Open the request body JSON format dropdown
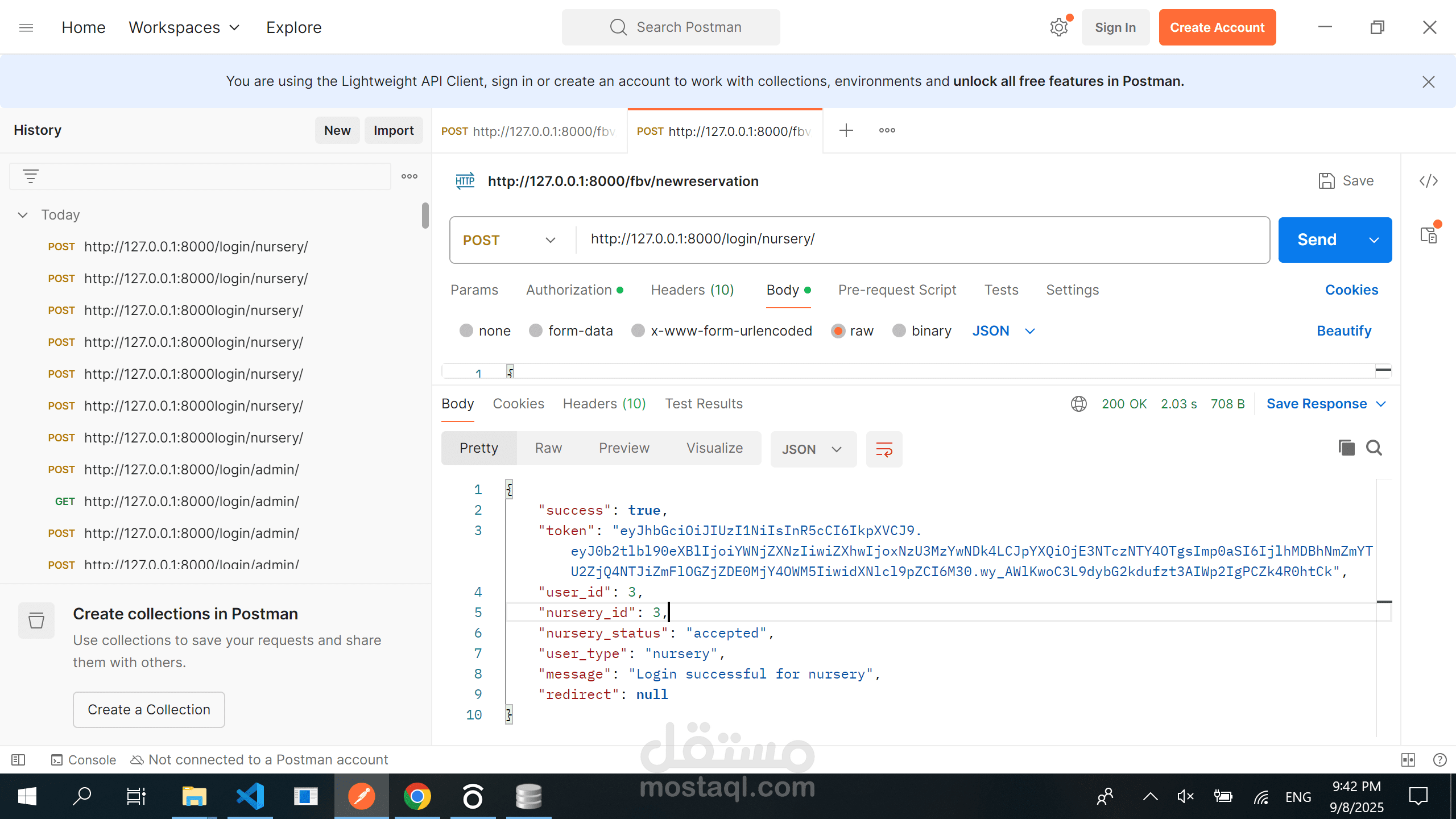Screen dimensions: 1456x819 pyautogui.click(x=1003, y=331)
